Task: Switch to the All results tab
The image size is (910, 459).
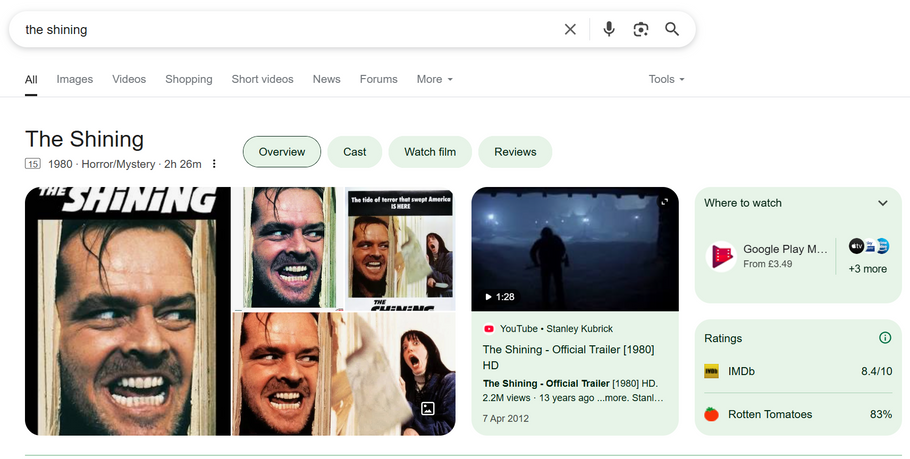Action: click(x=31, y=79)
